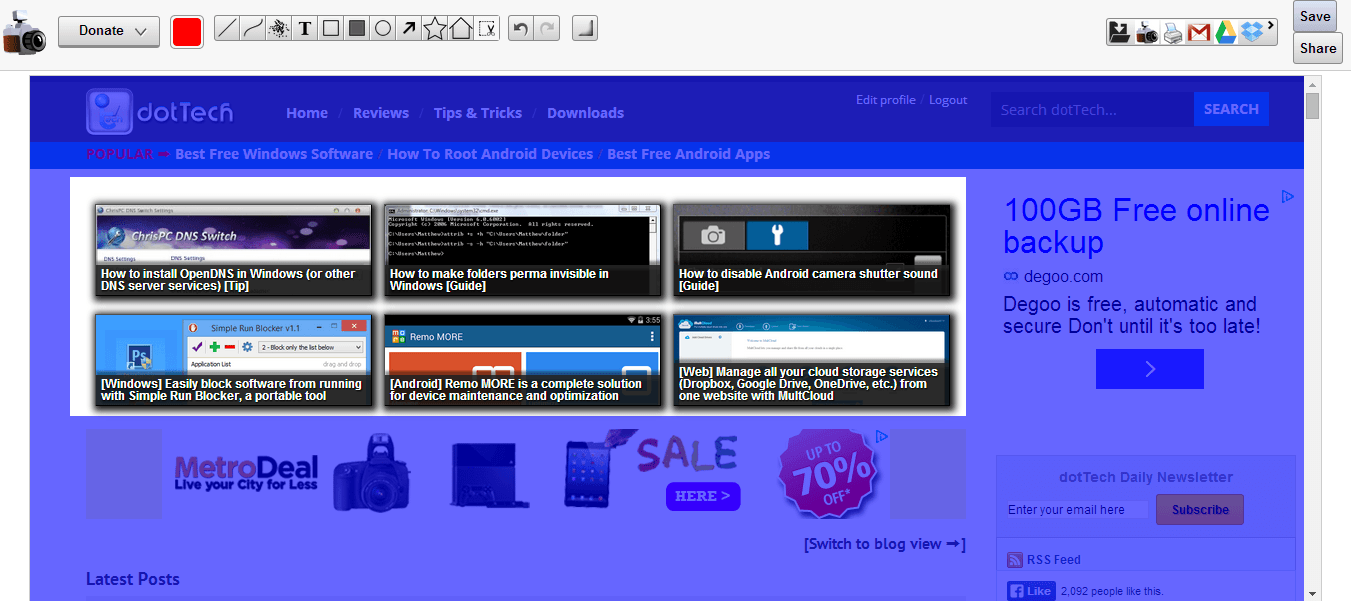Click the Latest Posts heading
This screenshot has height=601, width=1357.
(x=133, y=579)
